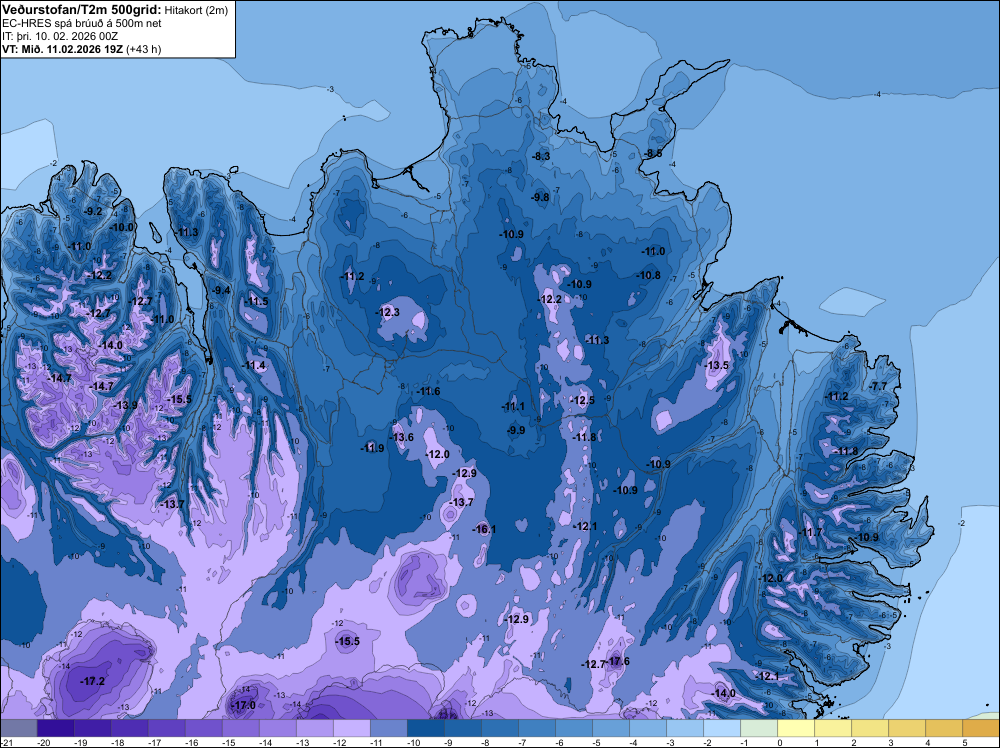Click the -13.9 temperature value on map
This screenshot has width=1000, height=748.
tap(125, 405)
